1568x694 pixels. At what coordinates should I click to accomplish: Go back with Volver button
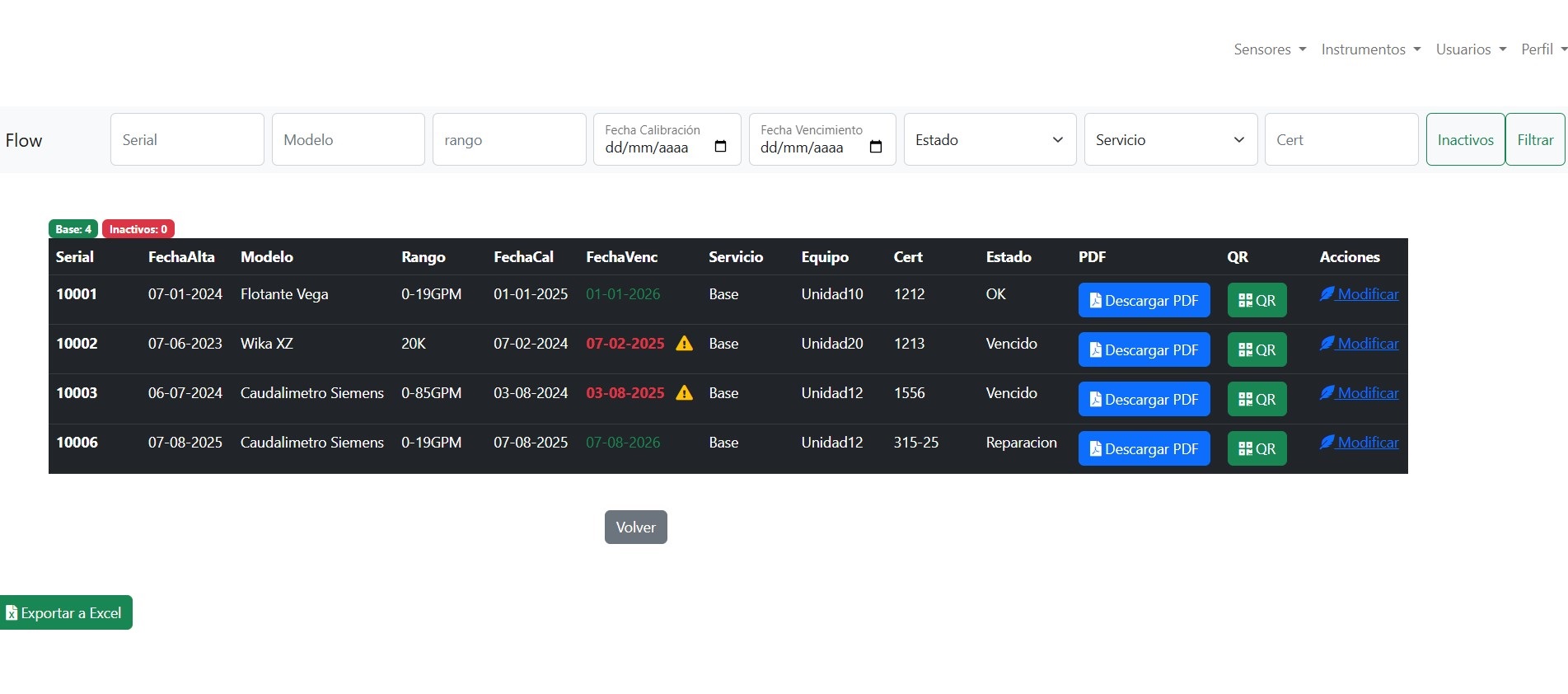tap(635, 527)
